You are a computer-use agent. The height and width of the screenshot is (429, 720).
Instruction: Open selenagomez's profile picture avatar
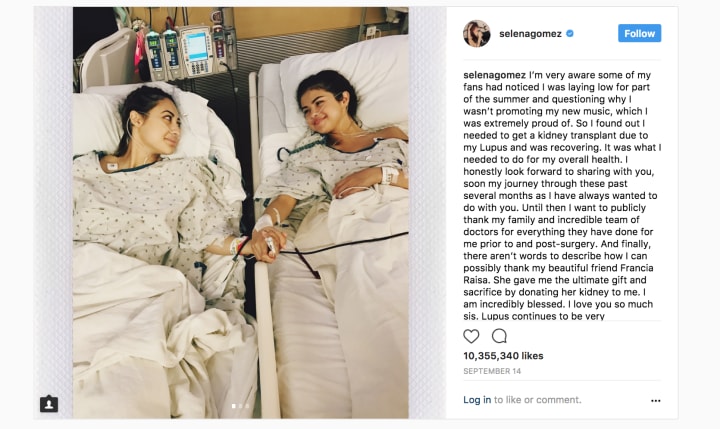coord(477,34)
